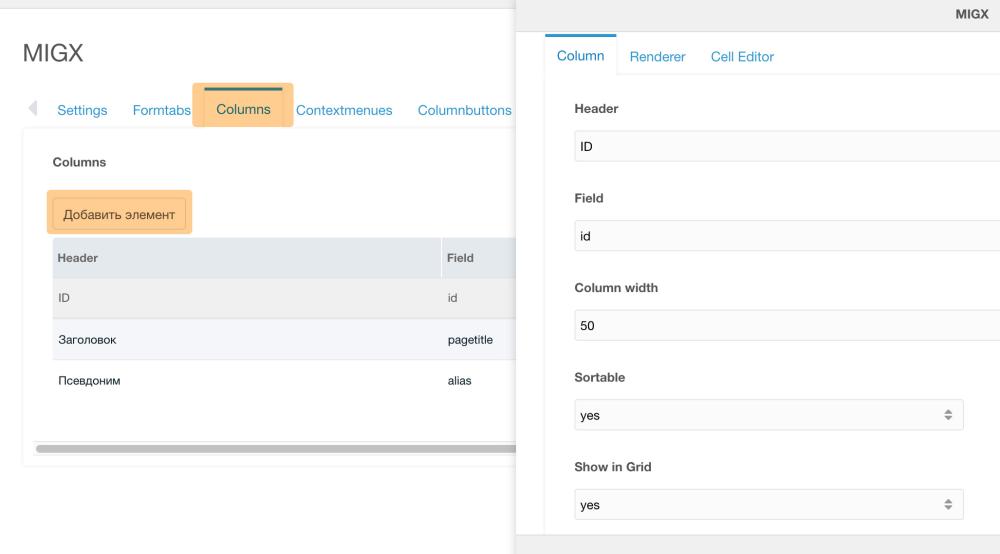Open the Cell Editor tab
The width and height of the screenshot is (1000, 554).
(x=742, y=57)
